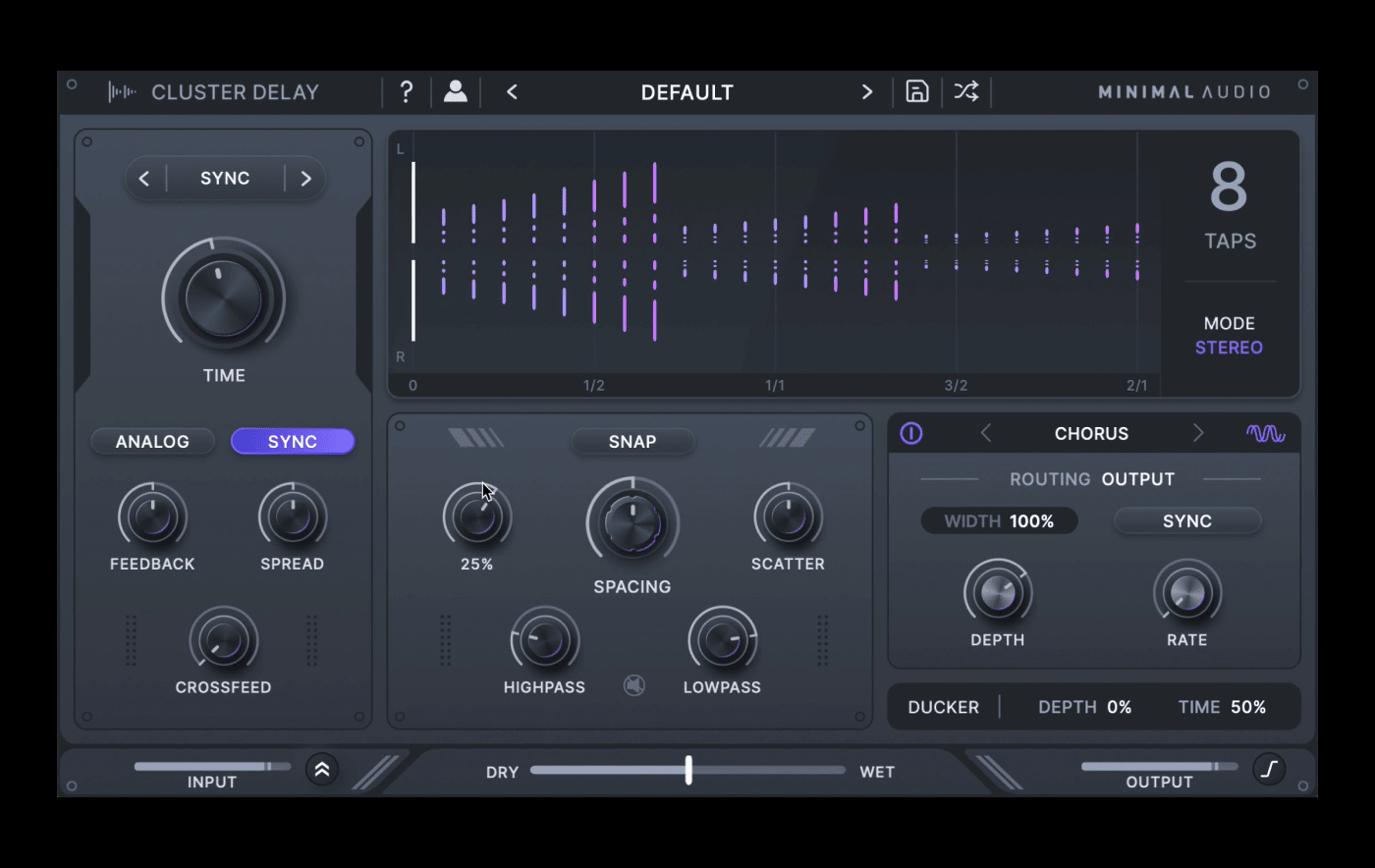Click the HIGHPASS knob

[545, 640]
